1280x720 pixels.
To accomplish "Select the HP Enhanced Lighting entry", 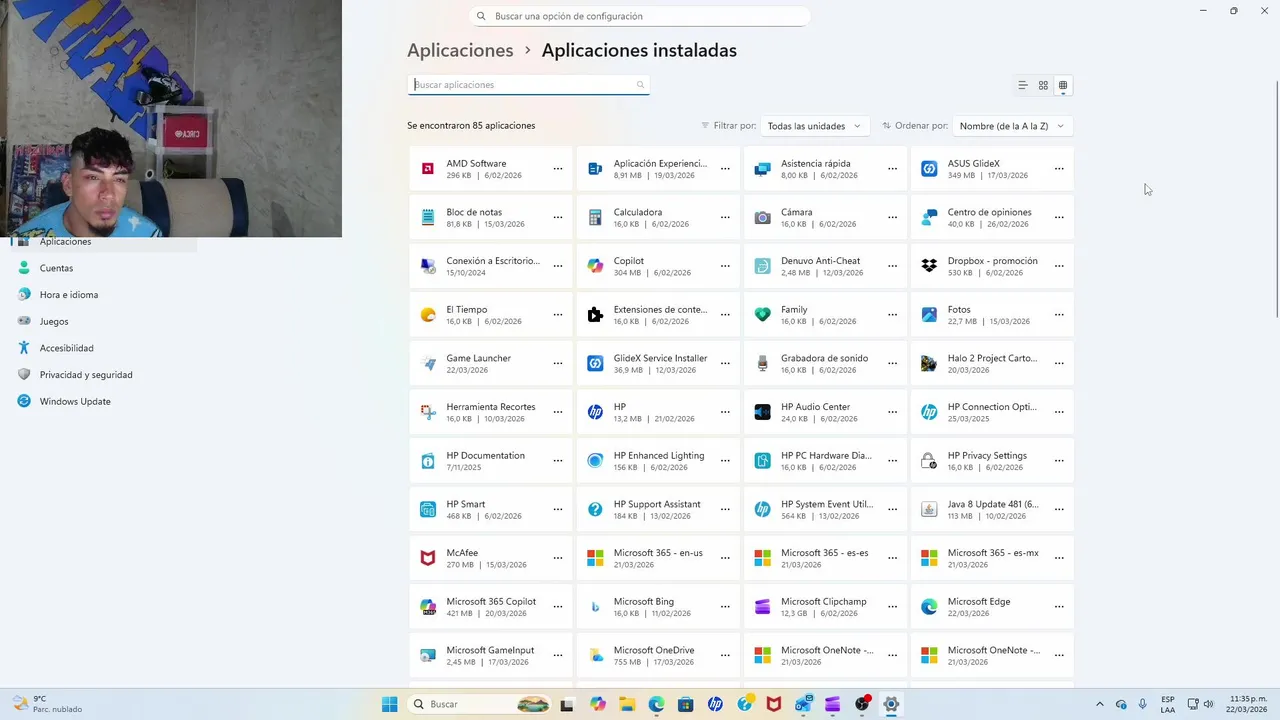I will click(658, 461).
